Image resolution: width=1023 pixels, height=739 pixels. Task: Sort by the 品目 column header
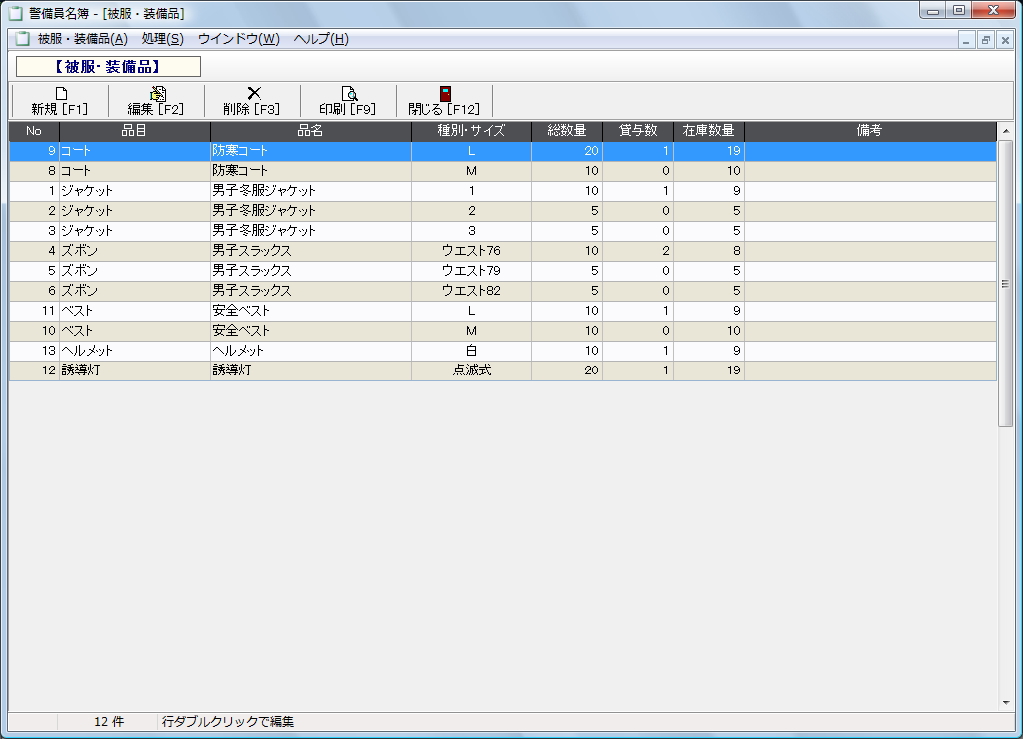[134, 131]
